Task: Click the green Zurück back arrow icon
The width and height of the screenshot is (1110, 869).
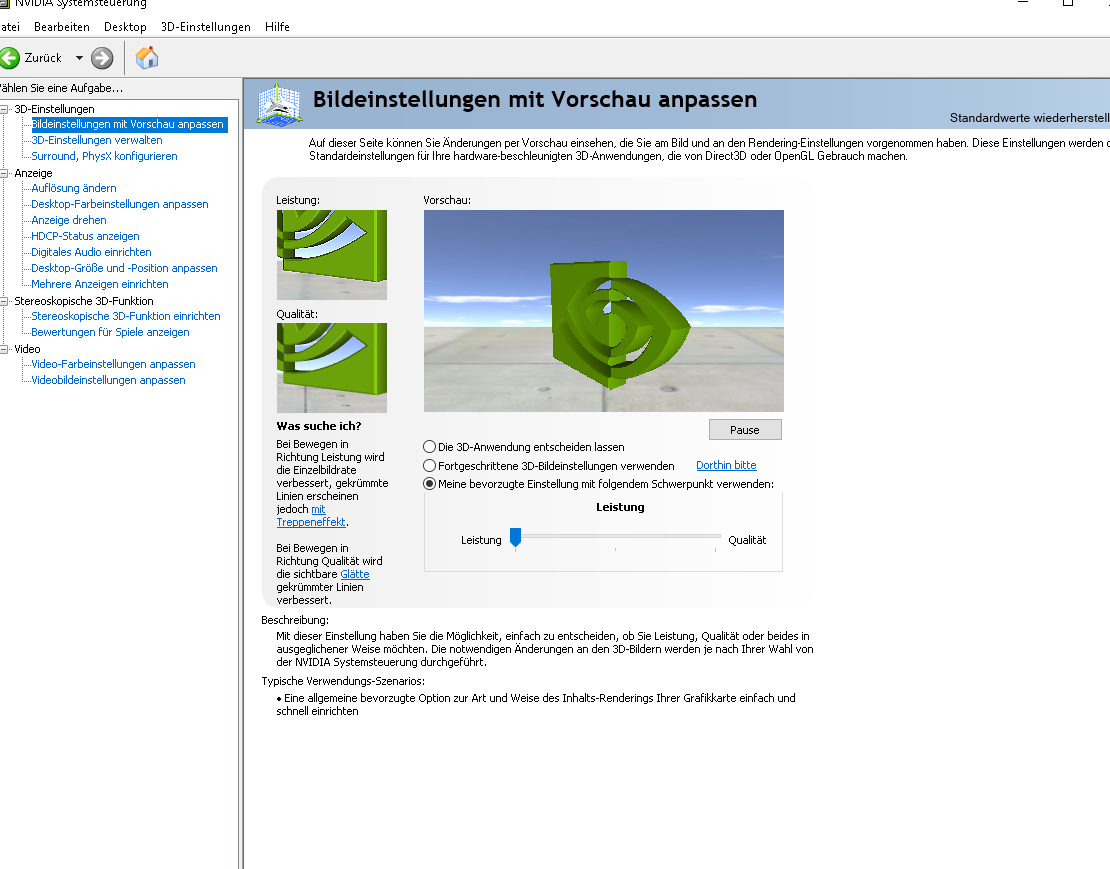Action: coord(9,58)
